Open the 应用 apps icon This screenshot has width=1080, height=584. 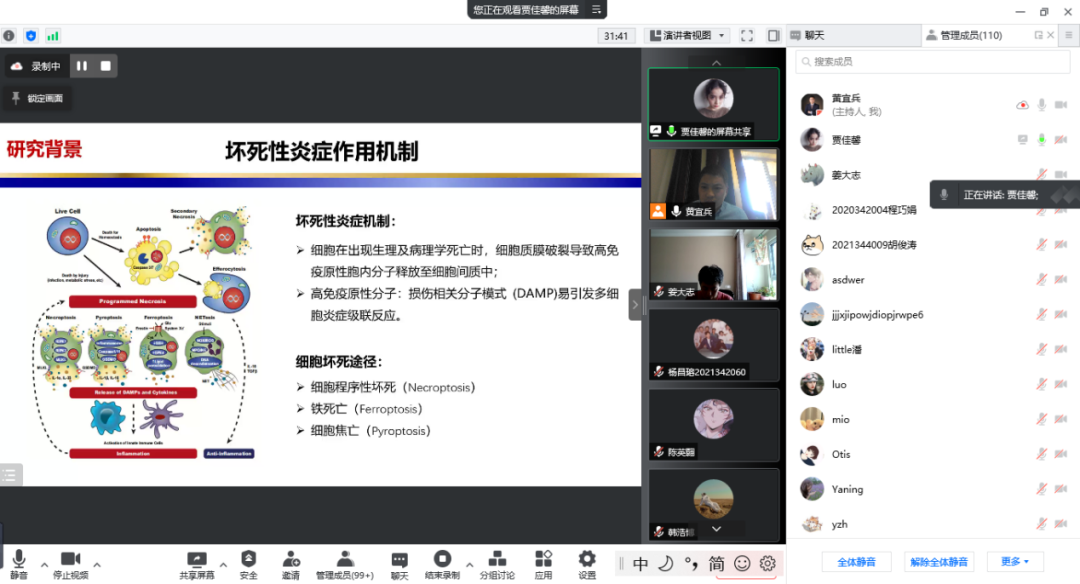pyautogui.click(x=543, y=560)
